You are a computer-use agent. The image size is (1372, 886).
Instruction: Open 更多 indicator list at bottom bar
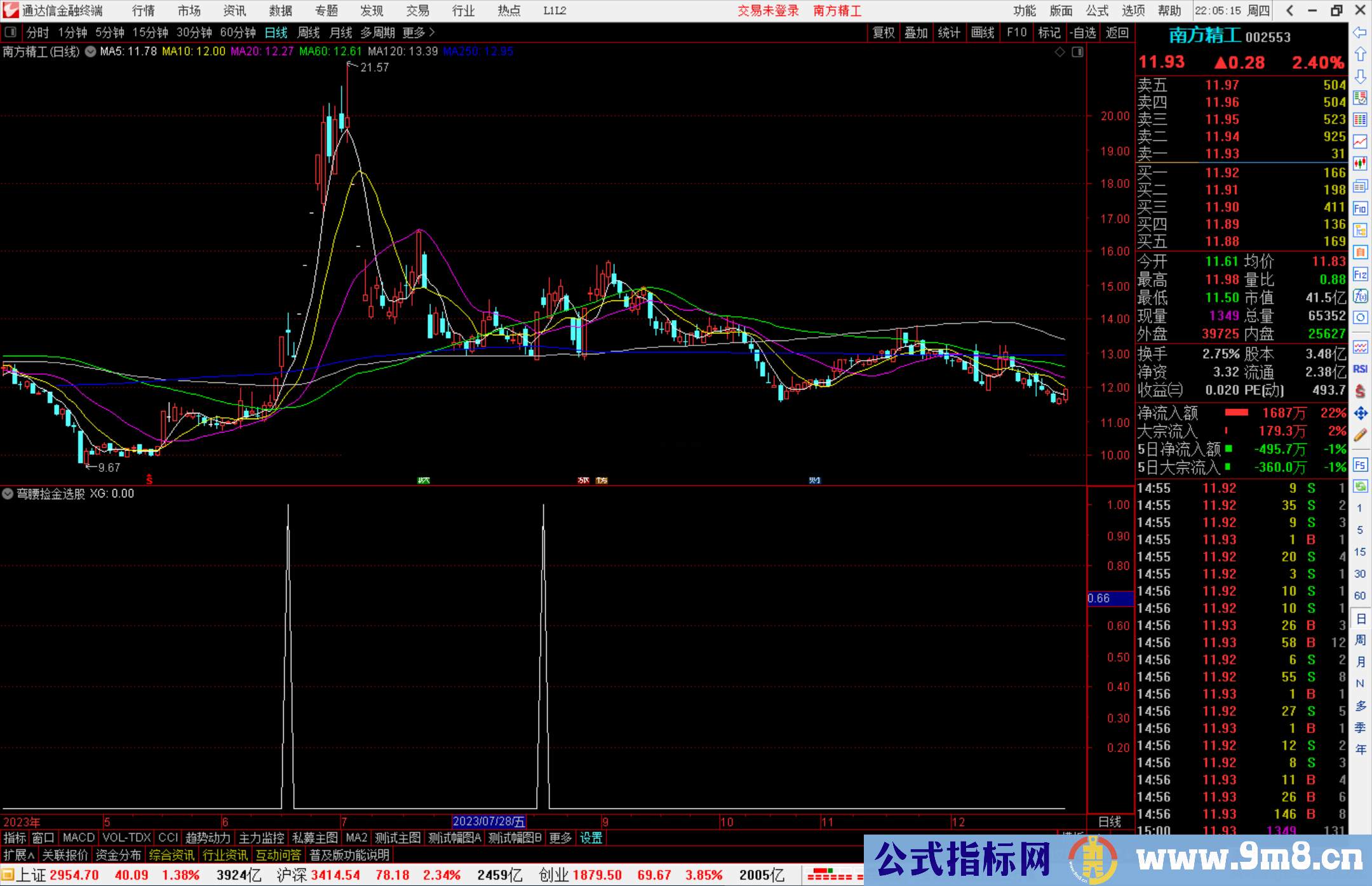(559, 838)
